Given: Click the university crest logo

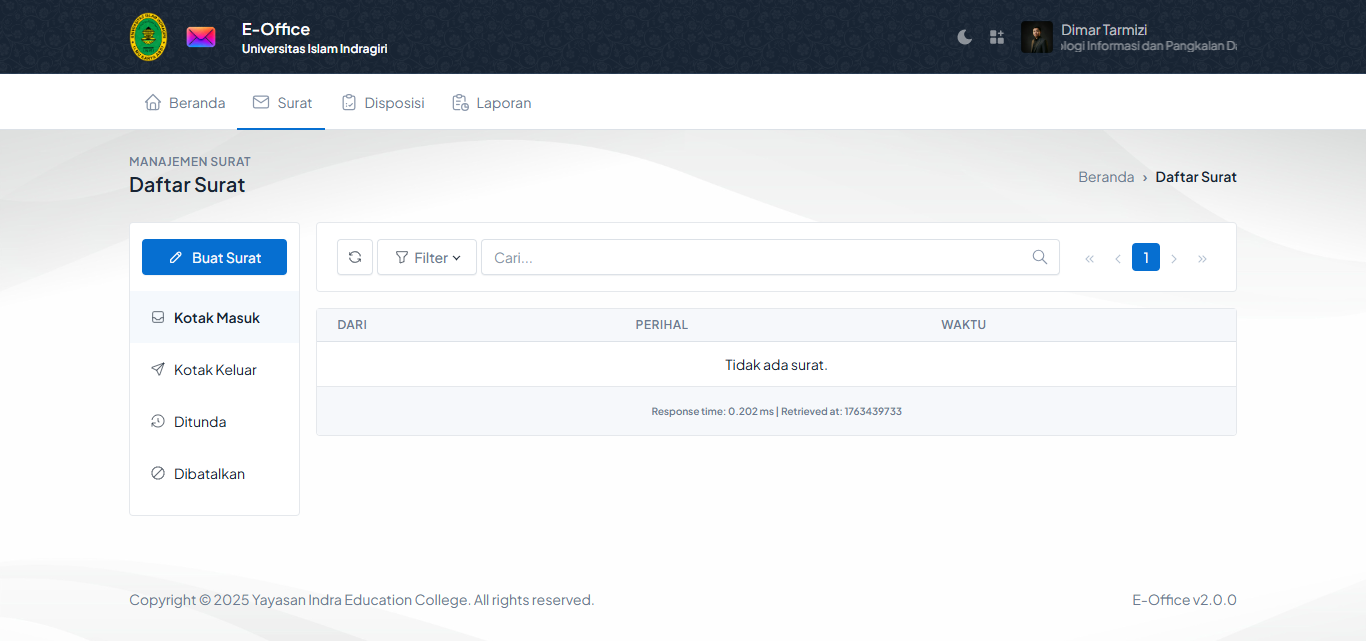Looking at the screenshot, I should (x=148, y=37).
